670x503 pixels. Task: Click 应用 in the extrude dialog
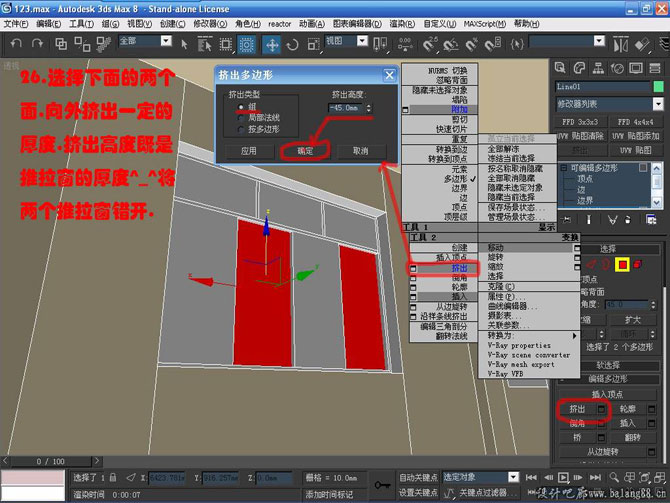click(249, 151)
